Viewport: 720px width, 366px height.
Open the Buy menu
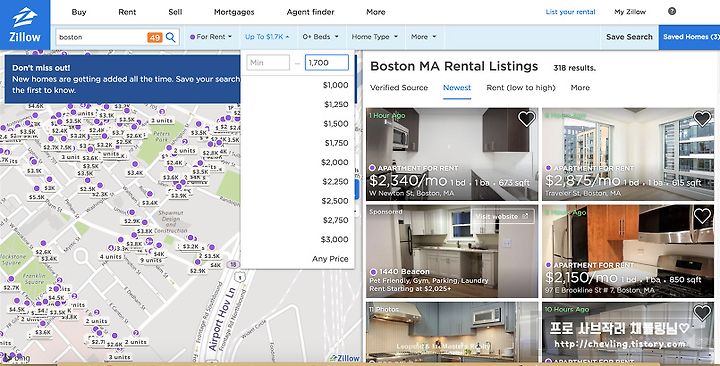[79, 12]
